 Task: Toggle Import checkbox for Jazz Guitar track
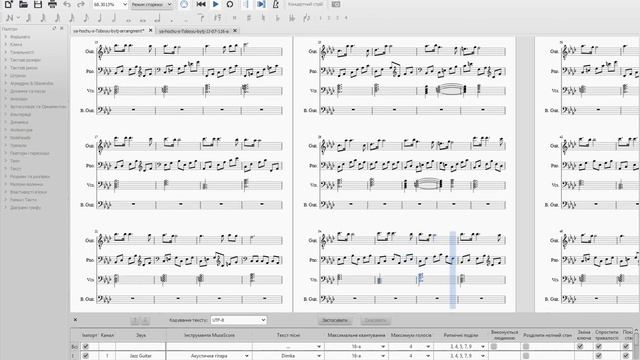(85, 356)
